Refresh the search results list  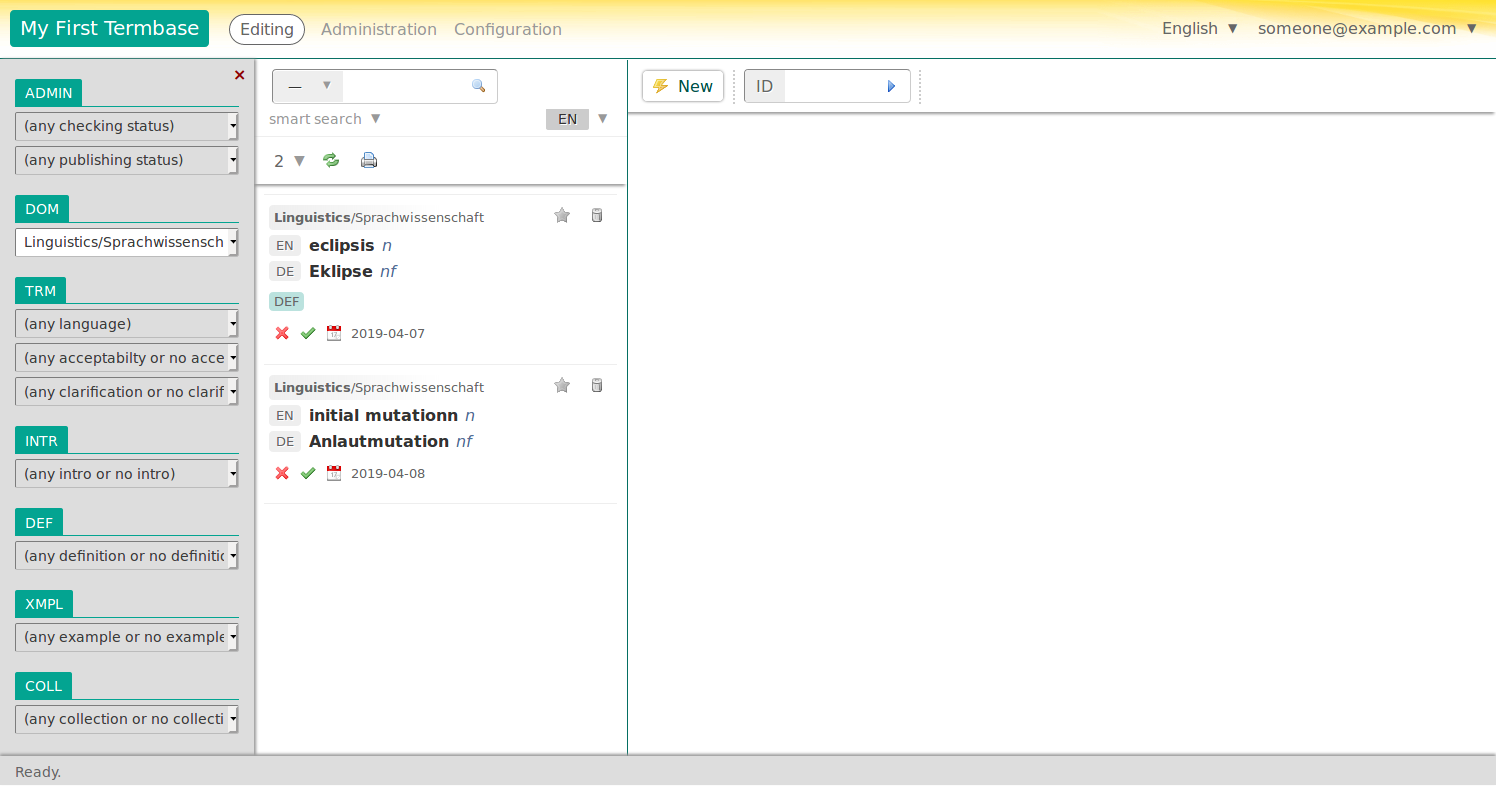point(331,160)
